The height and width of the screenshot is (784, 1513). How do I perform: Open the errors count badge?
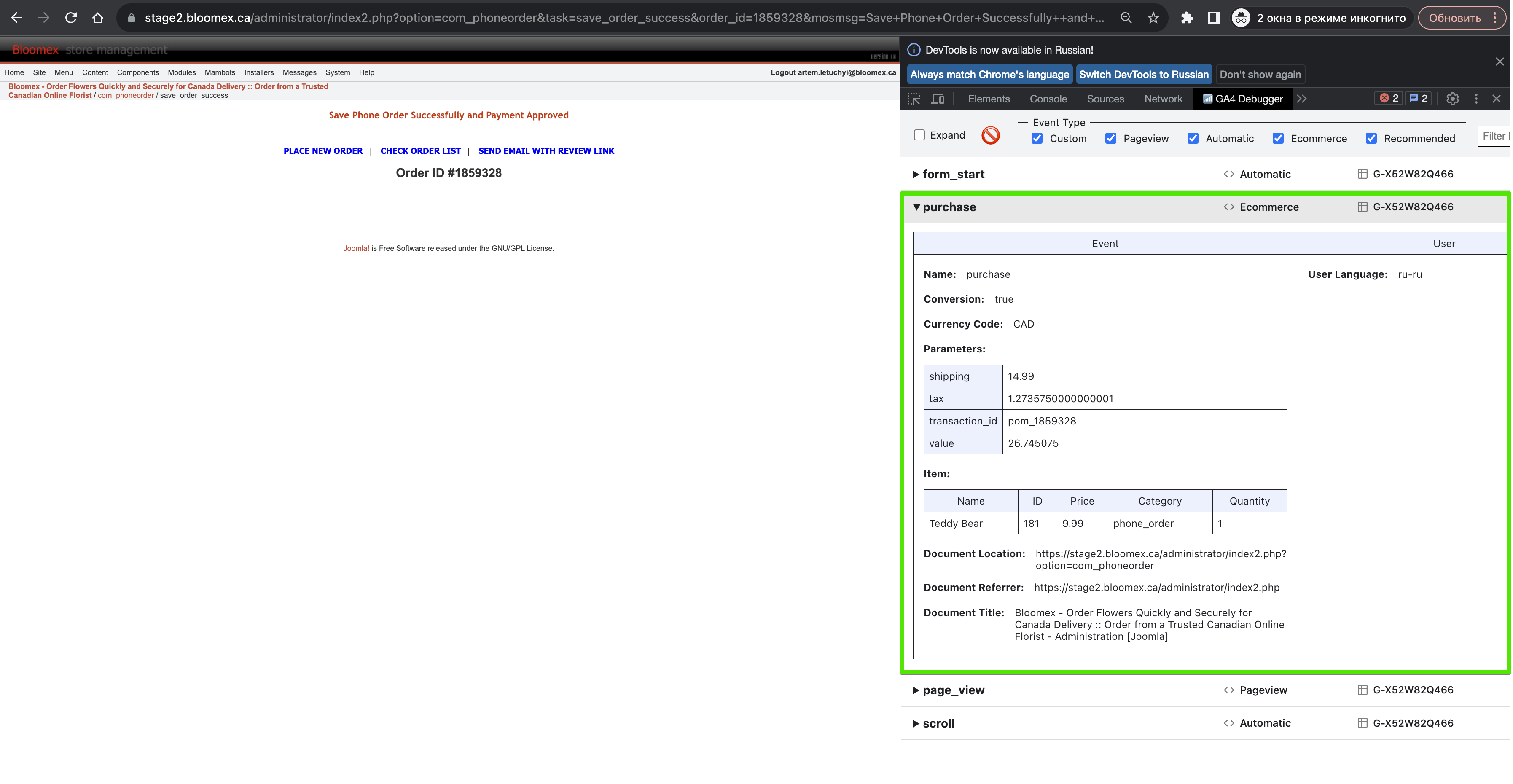pyautogui.click(x=1389, y=99)
